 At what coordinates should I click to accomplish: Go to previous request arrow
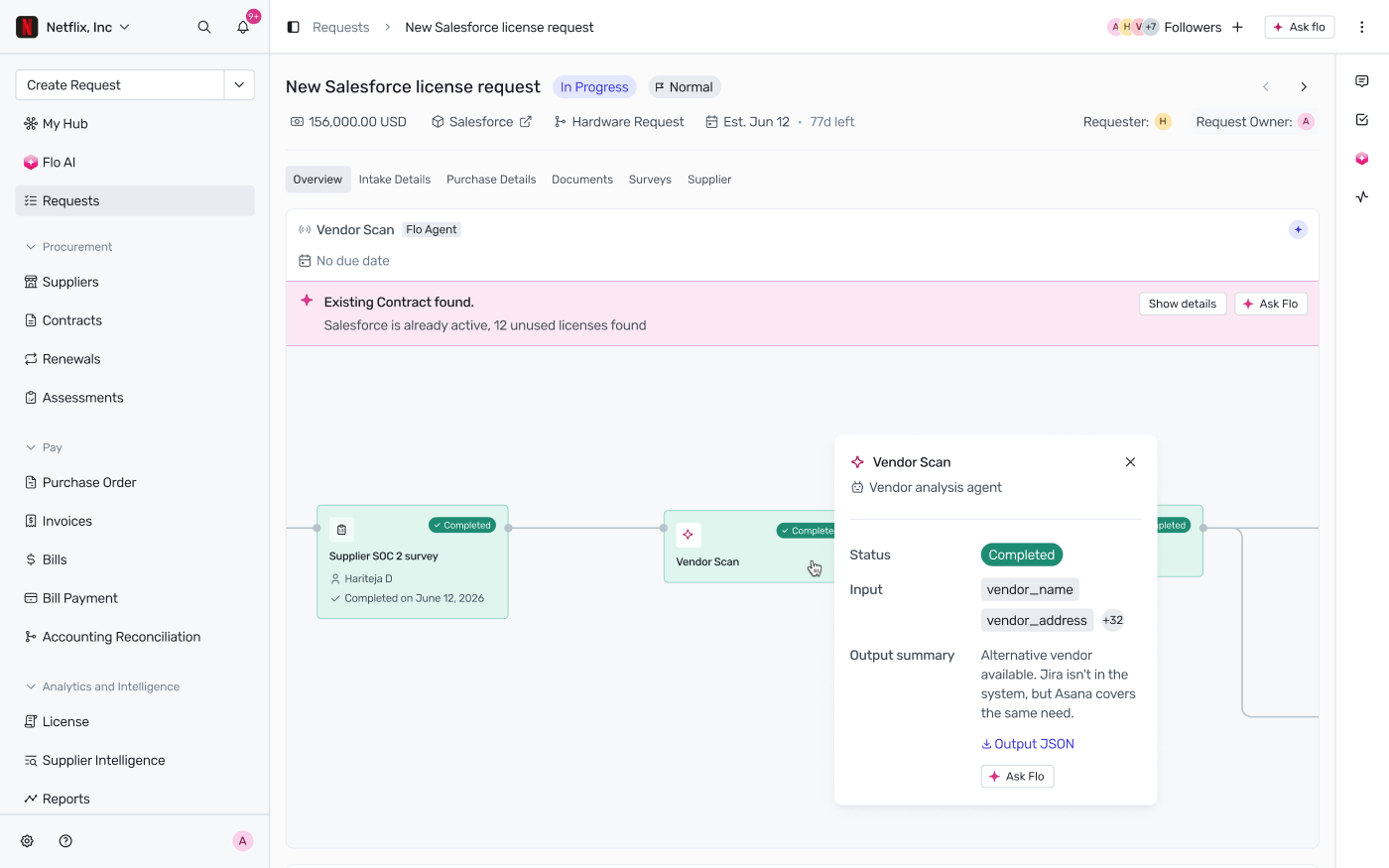point(1266,87)
